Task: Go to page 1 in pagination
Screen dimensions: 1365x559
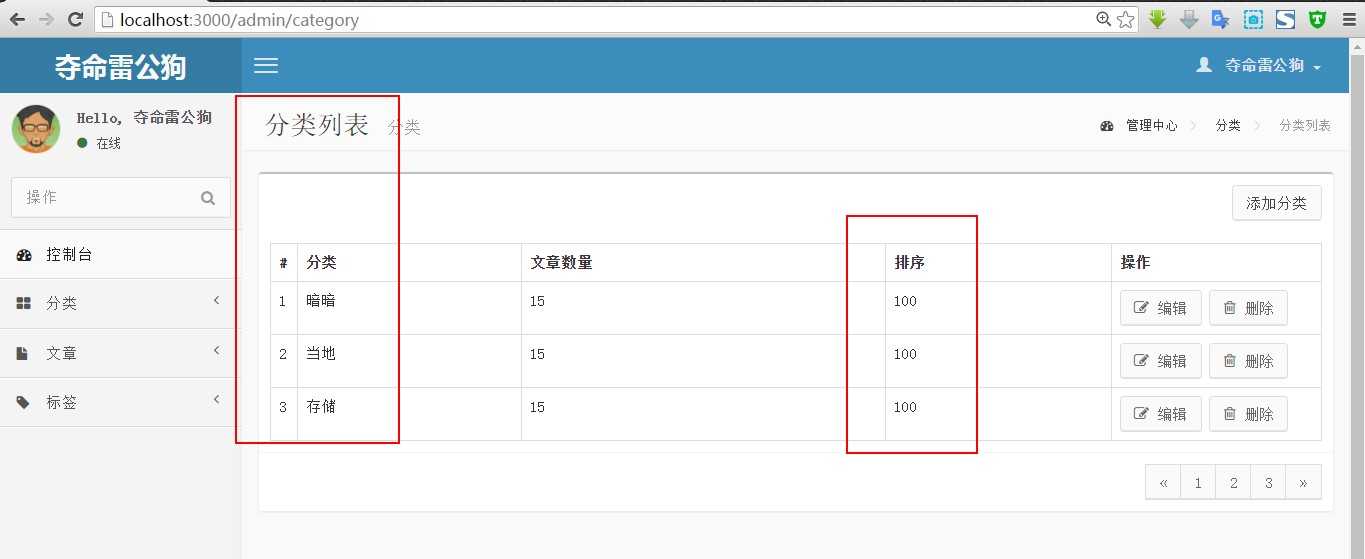Action: tap(1198, 482)
